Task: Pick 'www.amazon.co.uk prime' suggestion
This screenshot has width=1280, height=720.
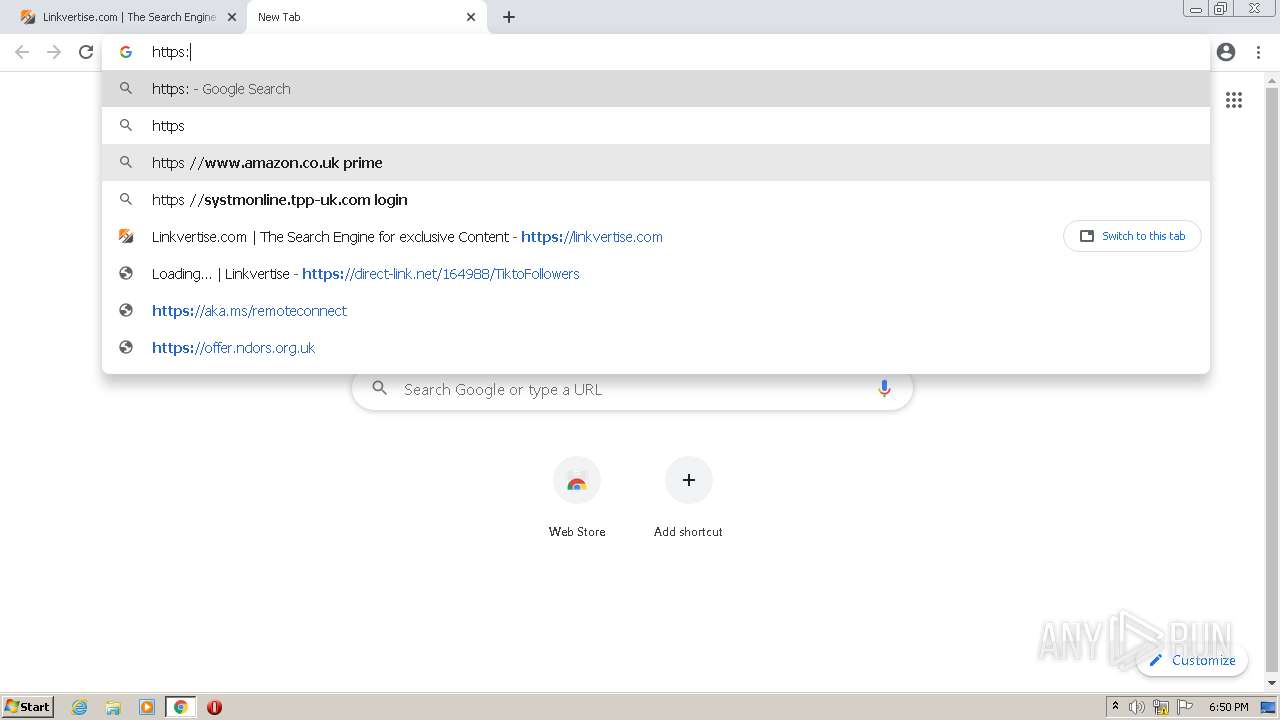Action: pos(656,163)
